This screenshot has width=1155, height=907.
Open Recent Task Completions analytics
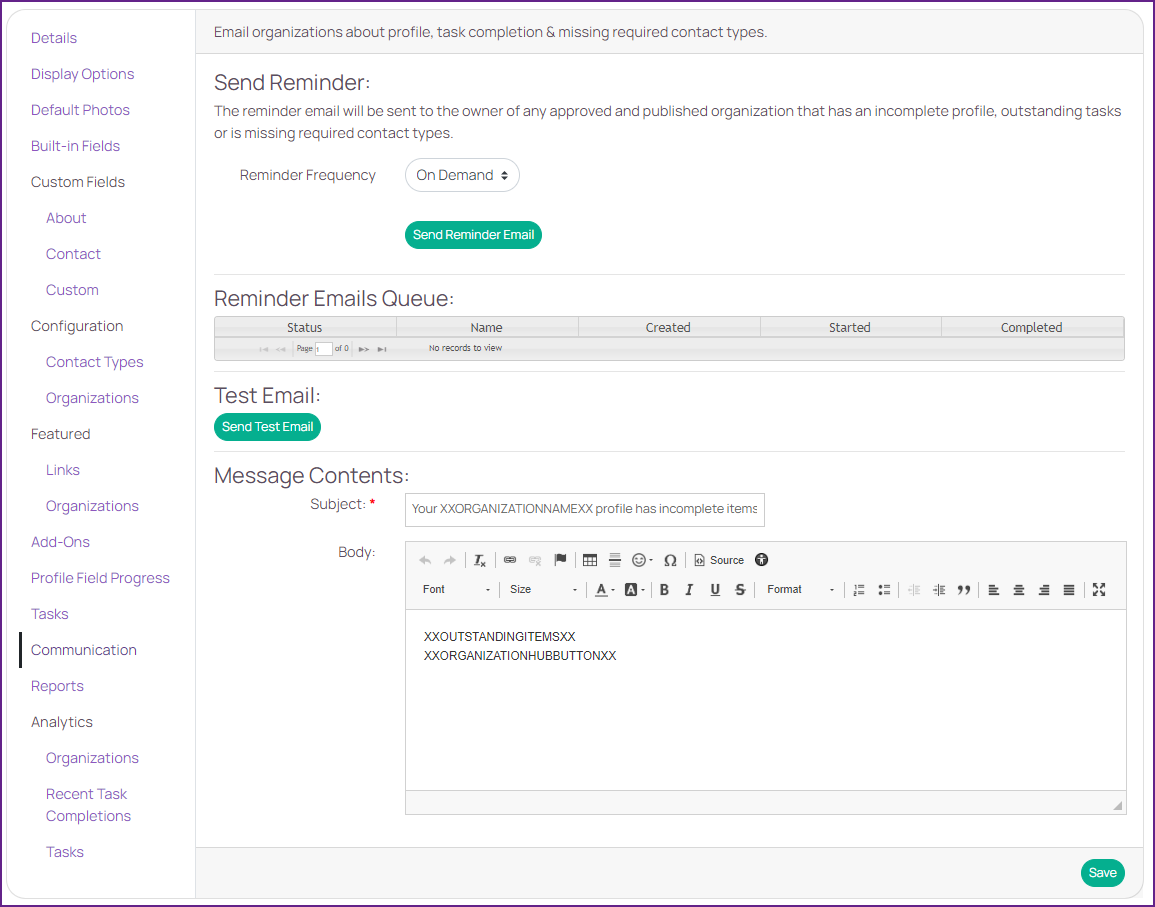click(88, 805)
